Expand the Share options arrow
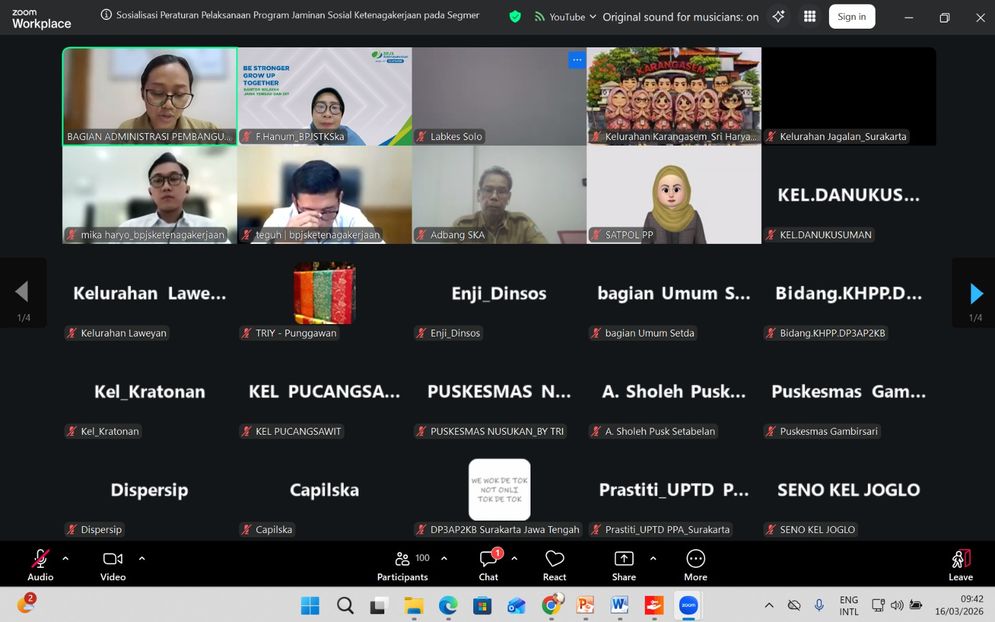 [x=653, y=558]
